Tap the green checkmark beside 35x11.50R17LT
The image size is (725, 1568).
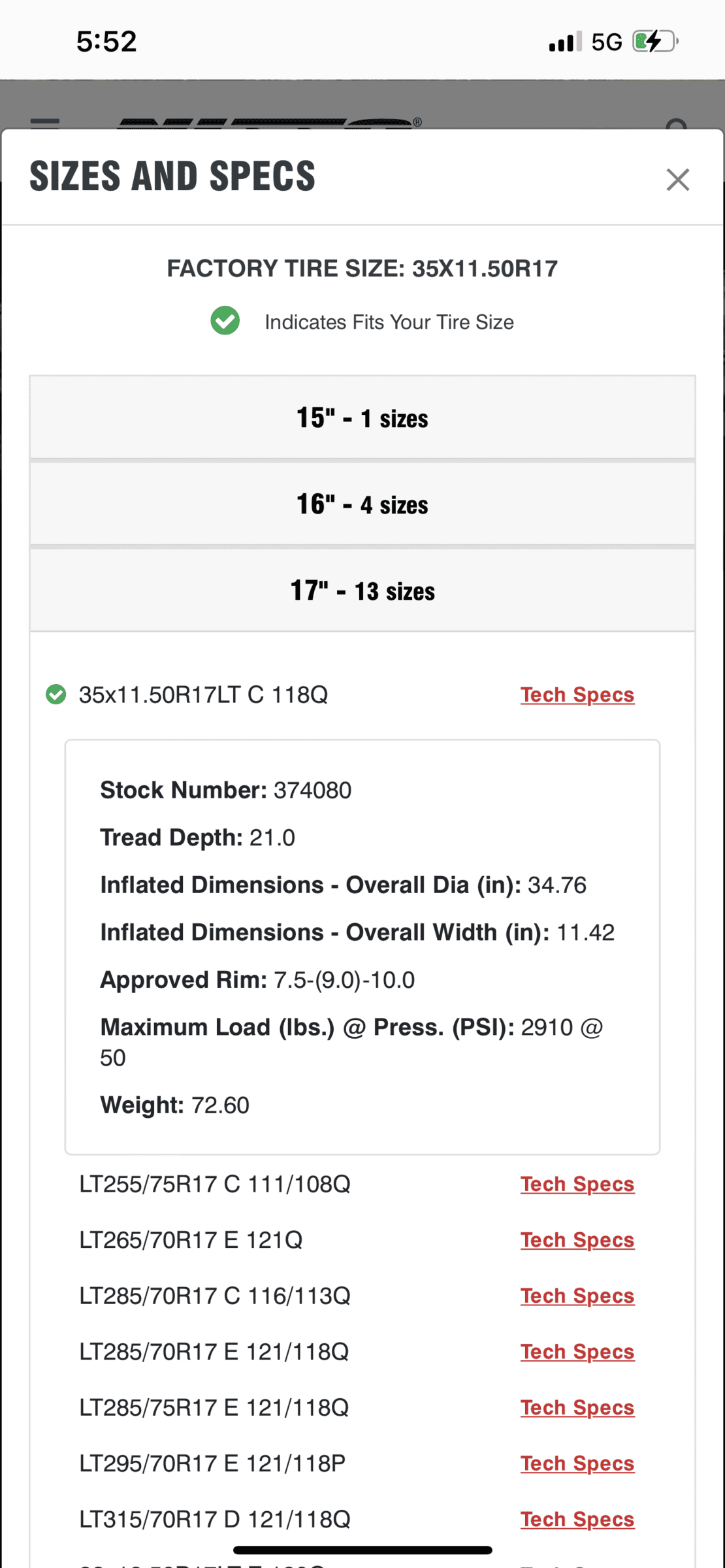56,694
